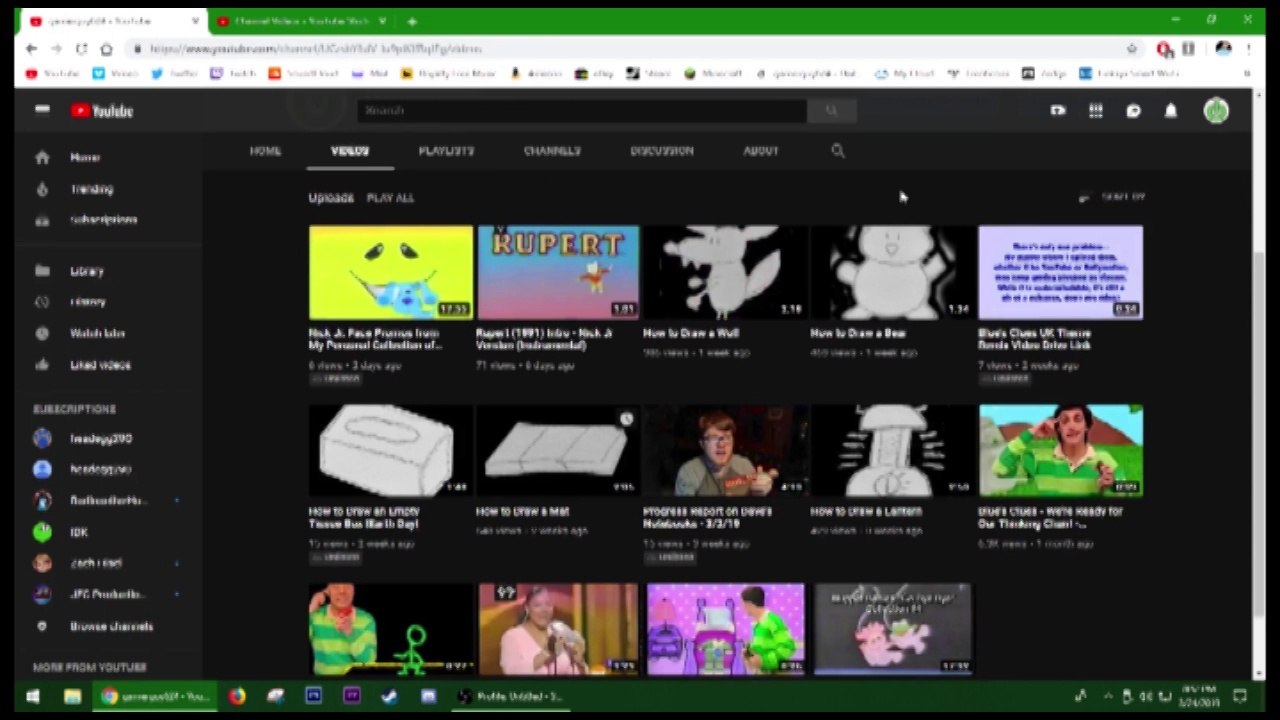Open File Explorer from the taskbar
The image size is (1280, 720).
pos(72,696)
